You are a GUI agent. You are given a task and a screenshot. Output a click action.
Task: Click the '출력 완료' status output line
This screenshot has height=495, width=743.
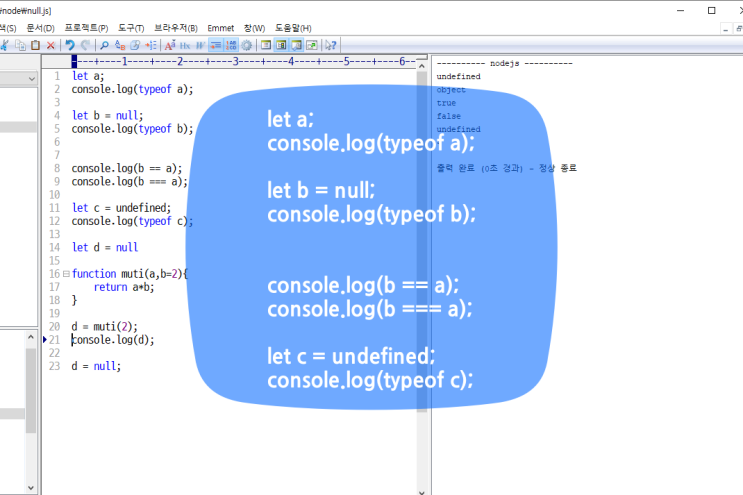pyautogui.click(x=507, y=168)
